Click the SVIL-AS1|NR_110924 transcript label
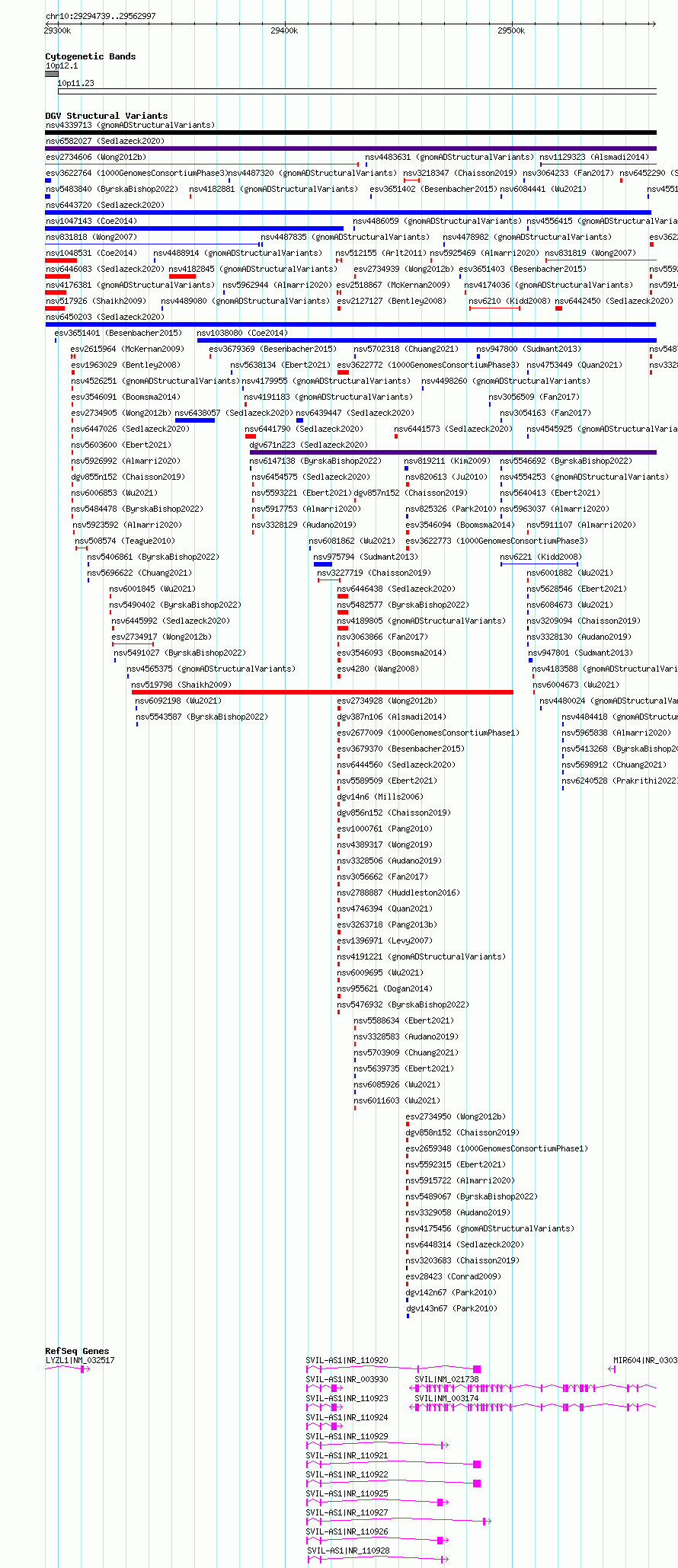678x1568 pixels. click(347, 1417)
